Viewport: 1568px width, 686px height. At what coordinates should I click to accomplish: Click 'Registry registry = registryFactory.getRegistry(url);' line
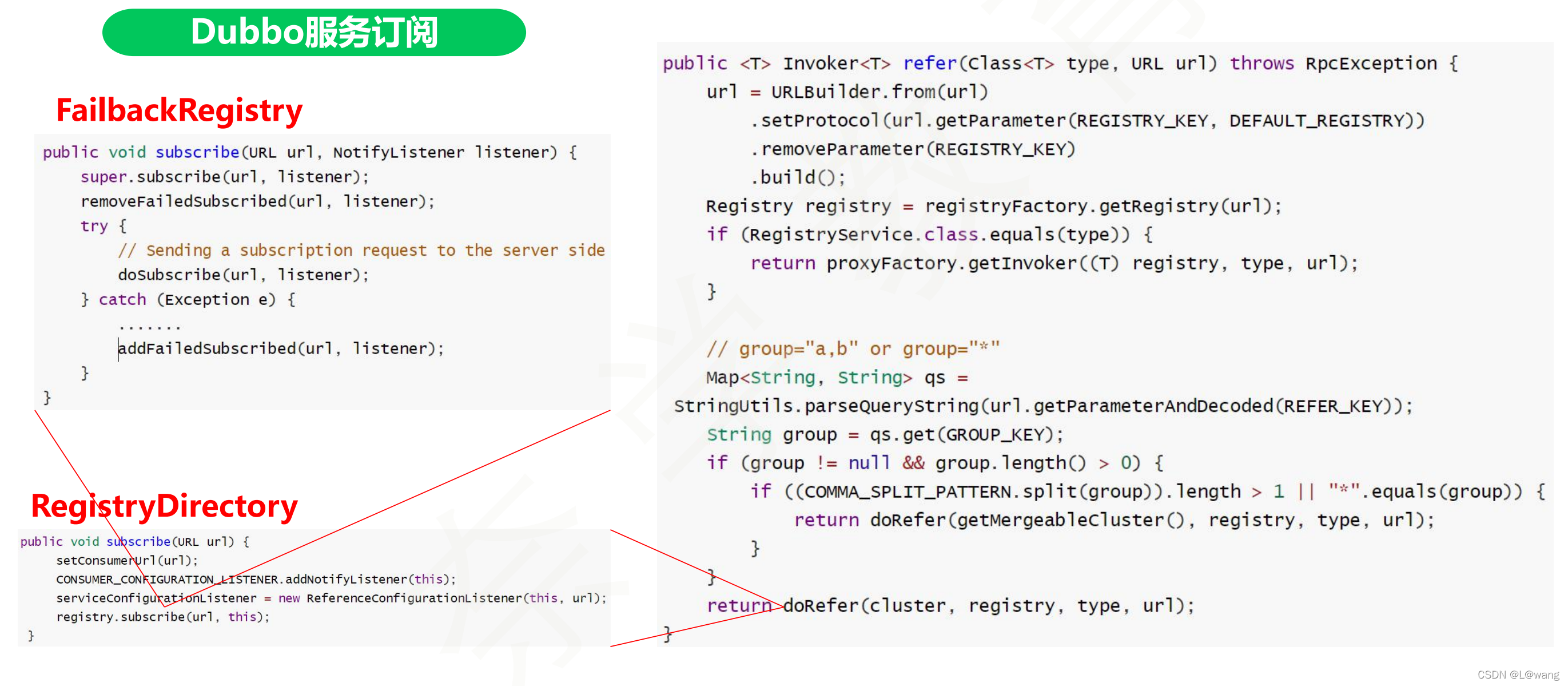point(993,206)
